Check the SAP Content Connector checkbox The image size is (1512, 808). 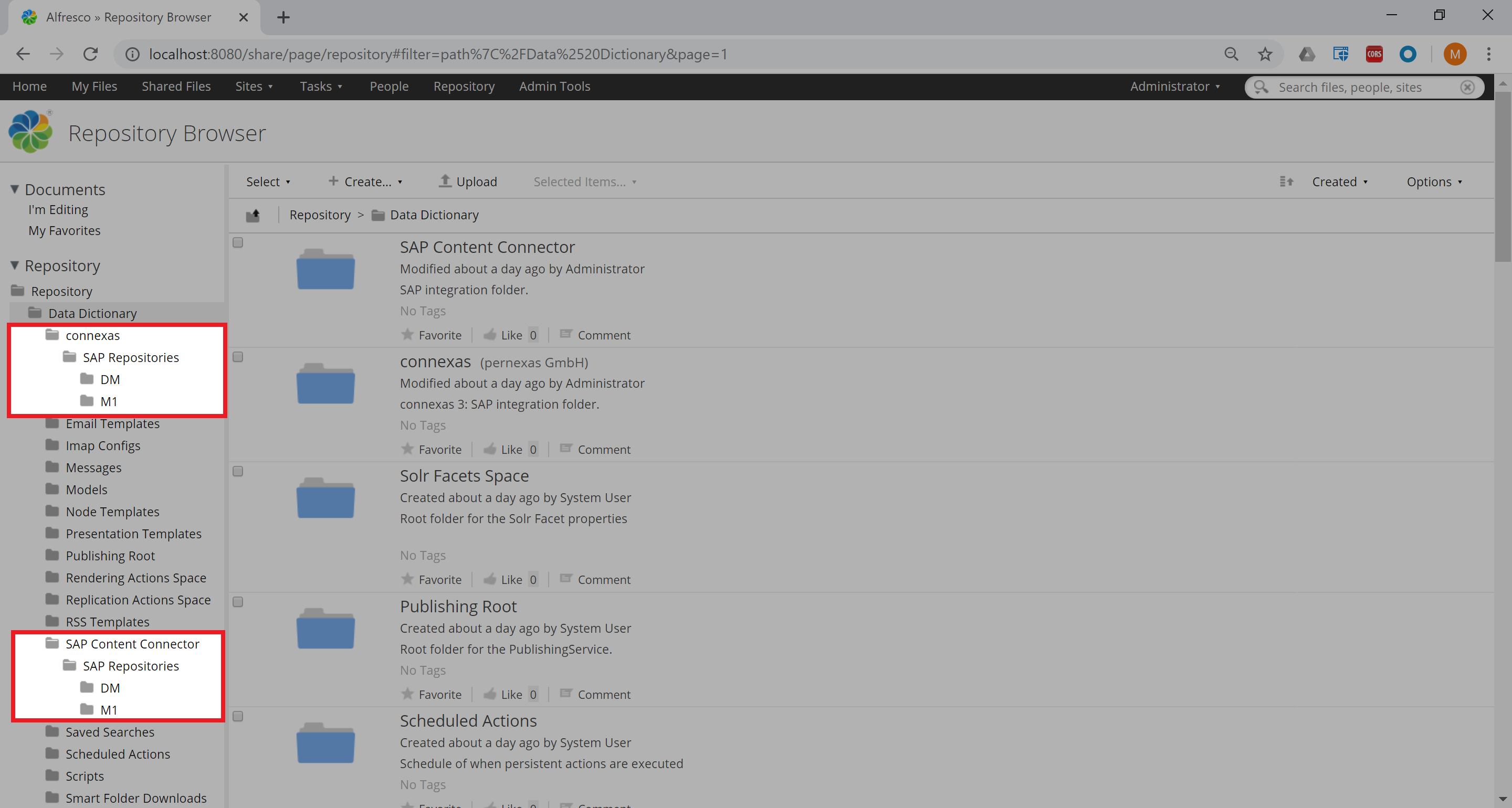[x=238, y=243]
